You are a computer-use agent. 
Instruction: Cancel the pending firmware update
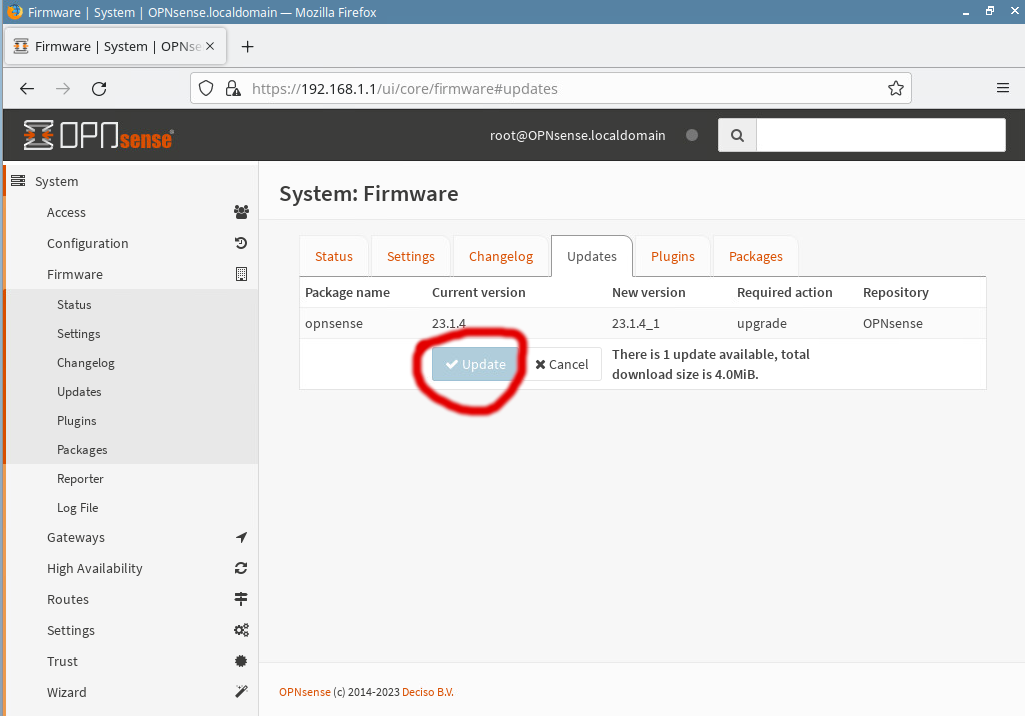pyautogui.click(x=562, y=364)
